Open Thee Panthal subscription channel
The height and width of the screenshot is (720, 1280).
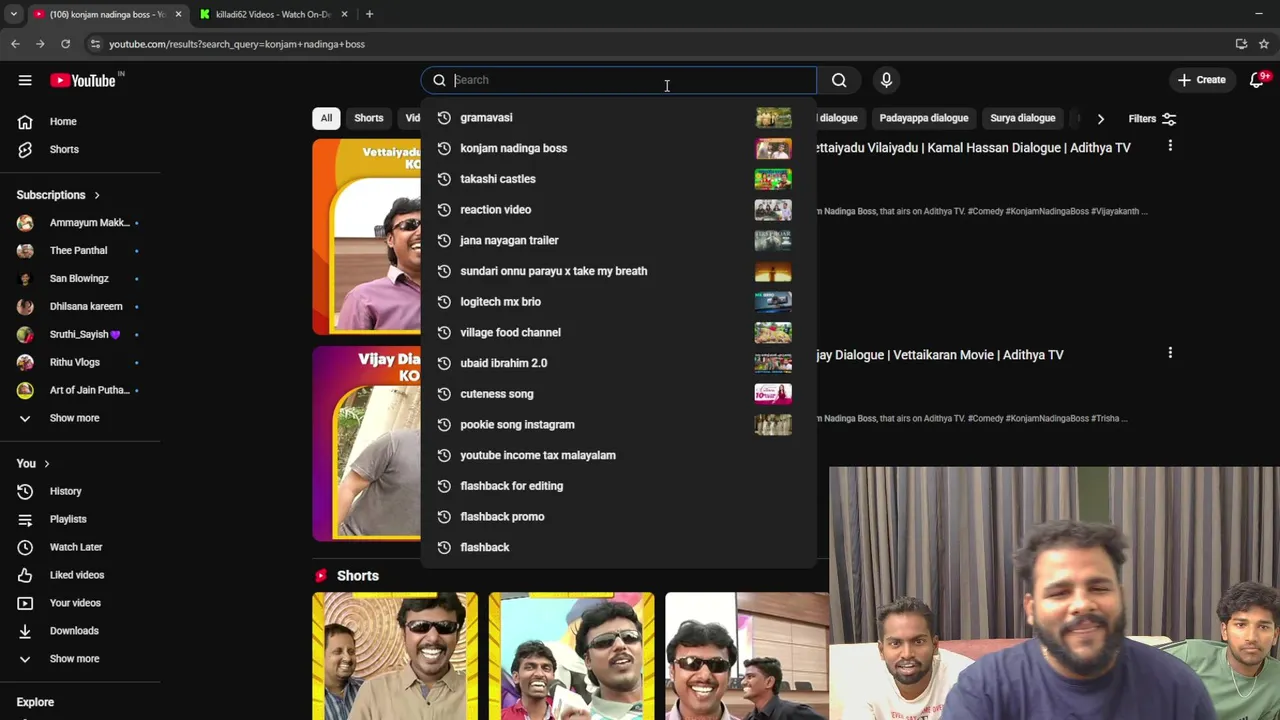click(80, 251)
